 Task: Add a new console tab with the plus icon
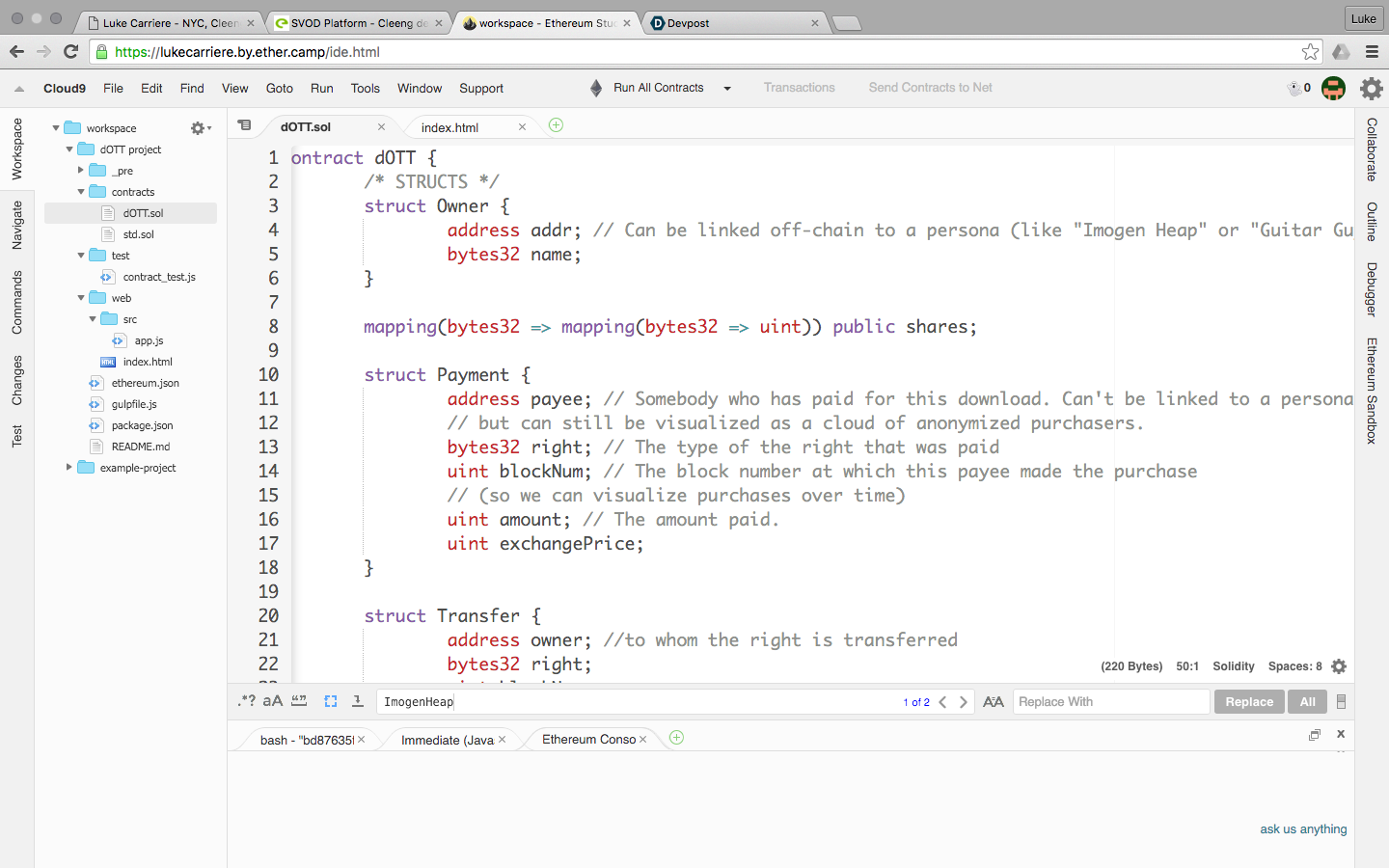tap(676, 738)
